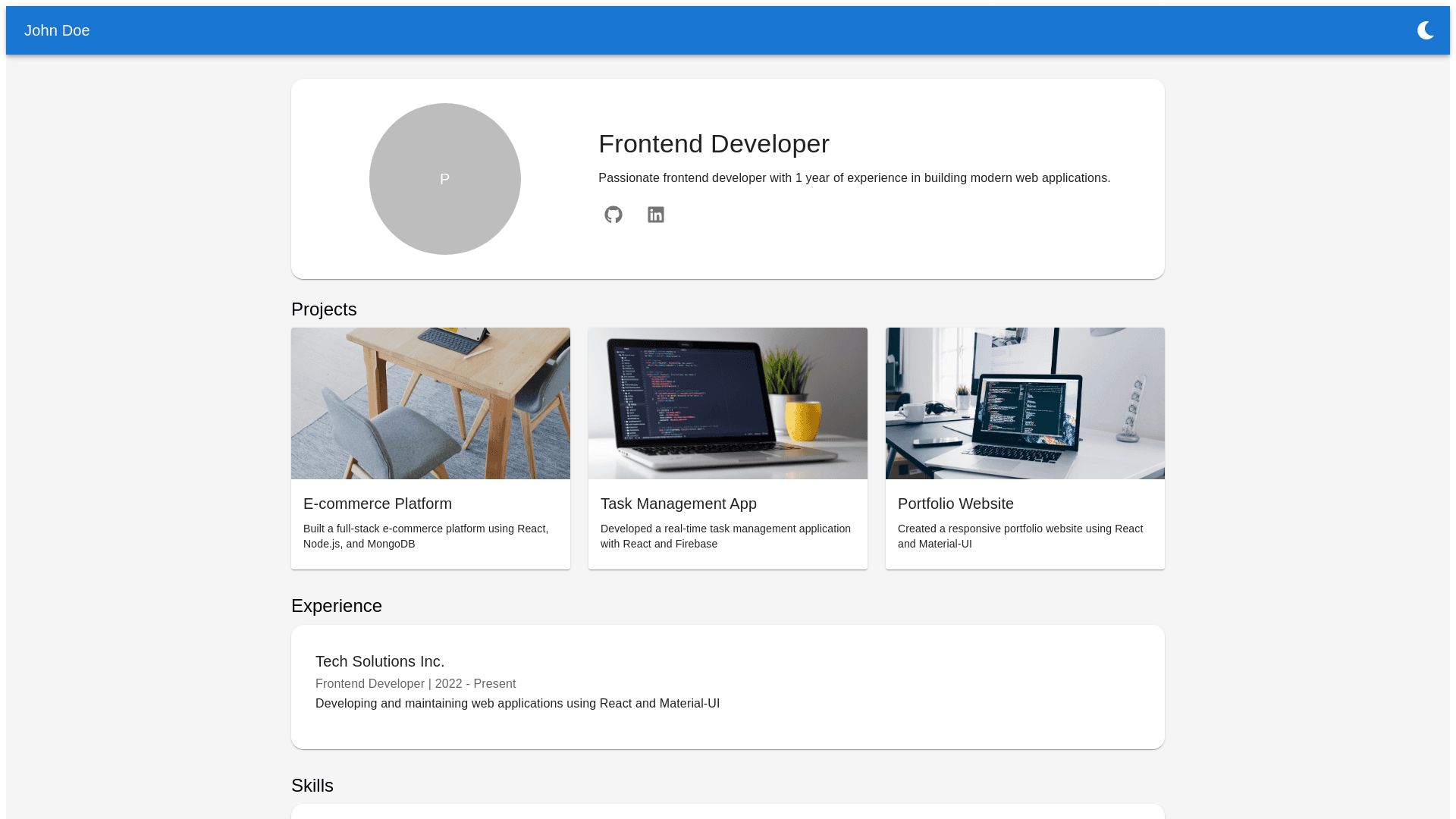Click John Doe header title
The image size is (1456, 819).
pos(57,30)
